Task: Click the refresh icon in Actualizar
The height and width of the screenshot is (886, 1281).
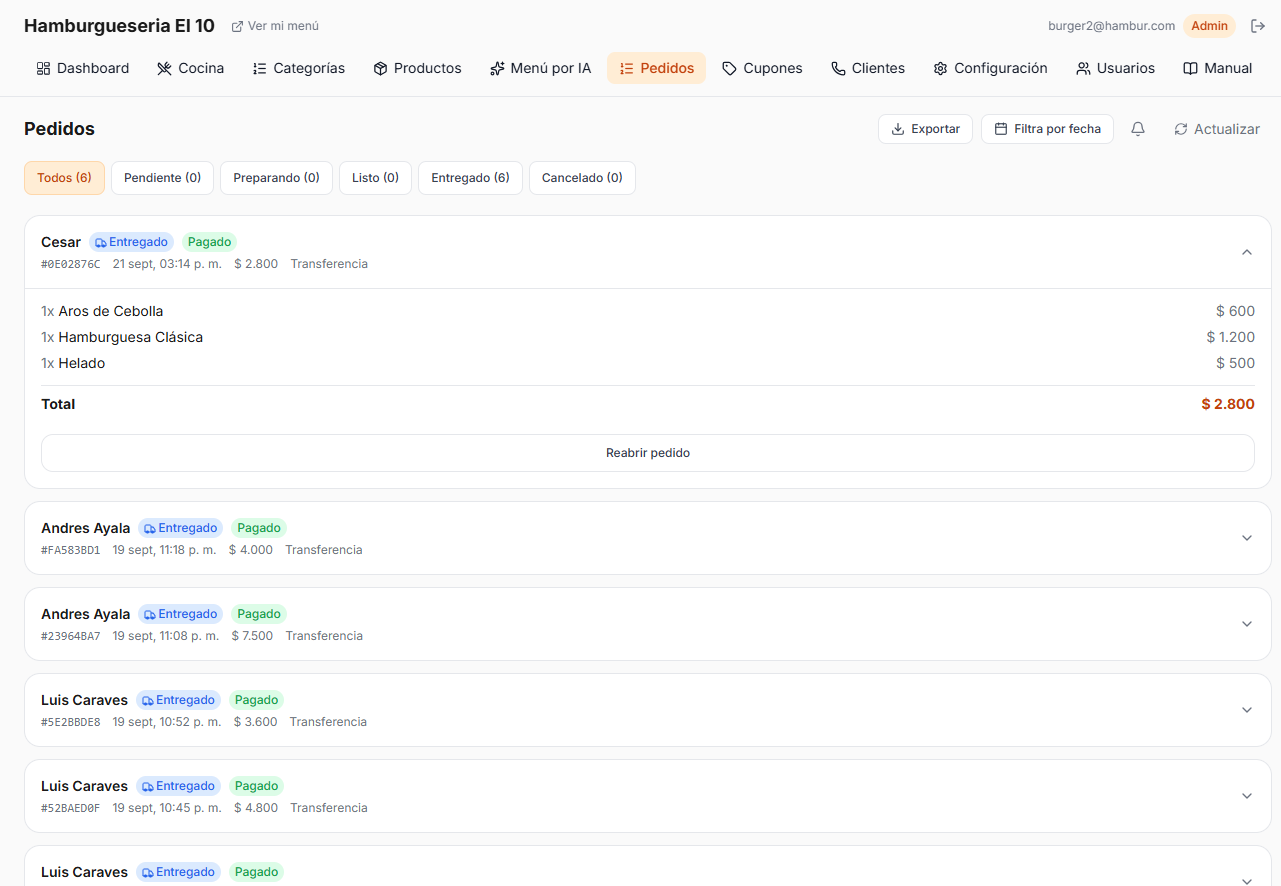Action: [1181, 129]
